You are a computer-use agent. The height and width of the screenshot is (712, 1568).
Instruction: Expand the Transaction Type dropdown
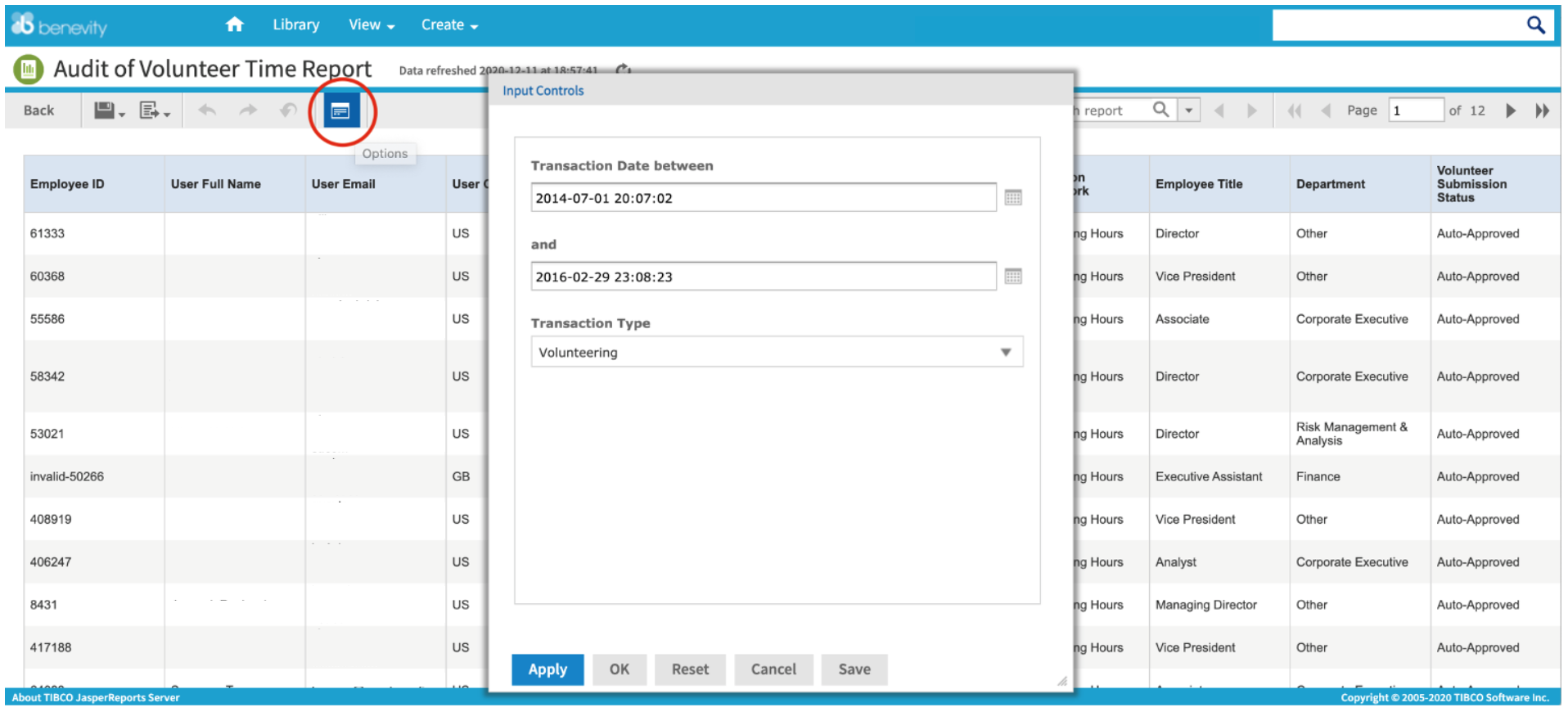pos(1005,352)
